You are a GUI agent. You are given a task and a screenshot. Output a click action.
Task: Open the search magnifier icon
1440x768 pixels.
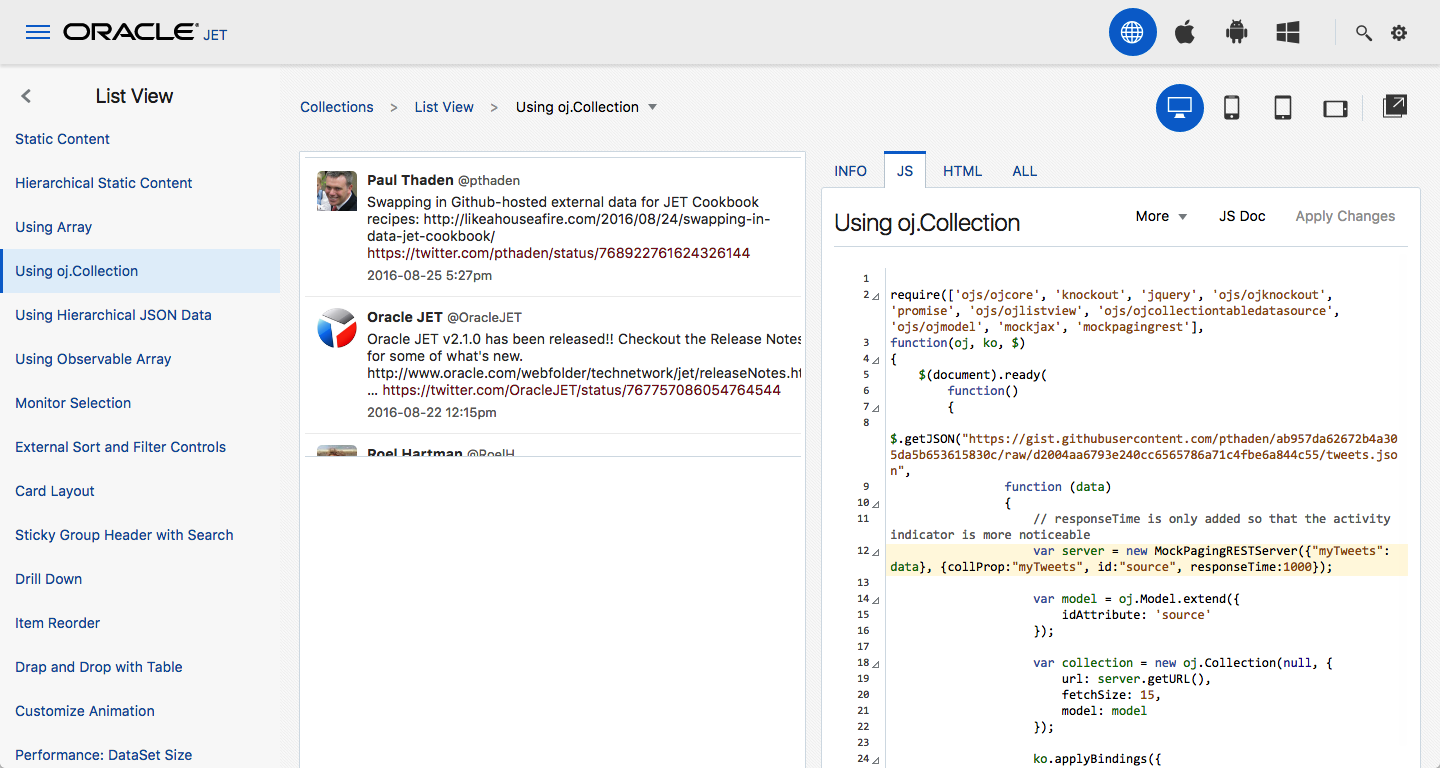click(1363, 33)
